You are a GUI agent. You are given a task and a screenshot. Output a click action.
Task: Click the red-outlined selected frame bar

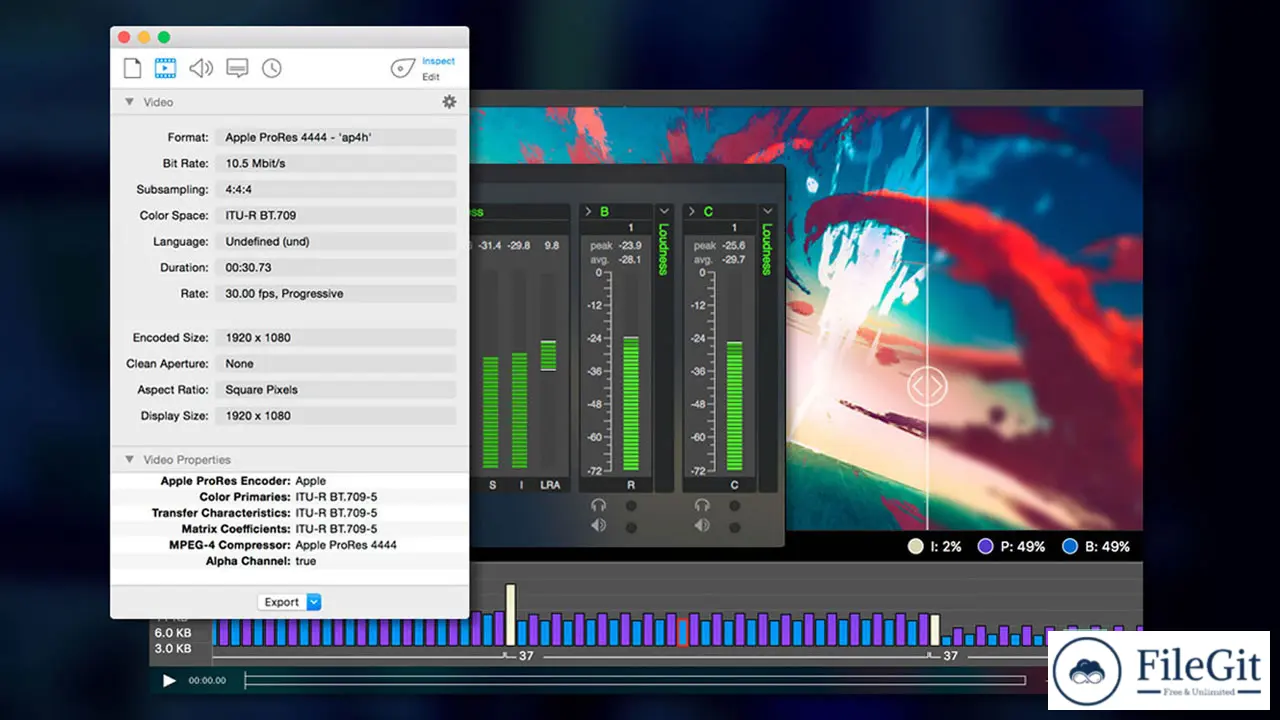pyautogui.click(x=684, y=632)
